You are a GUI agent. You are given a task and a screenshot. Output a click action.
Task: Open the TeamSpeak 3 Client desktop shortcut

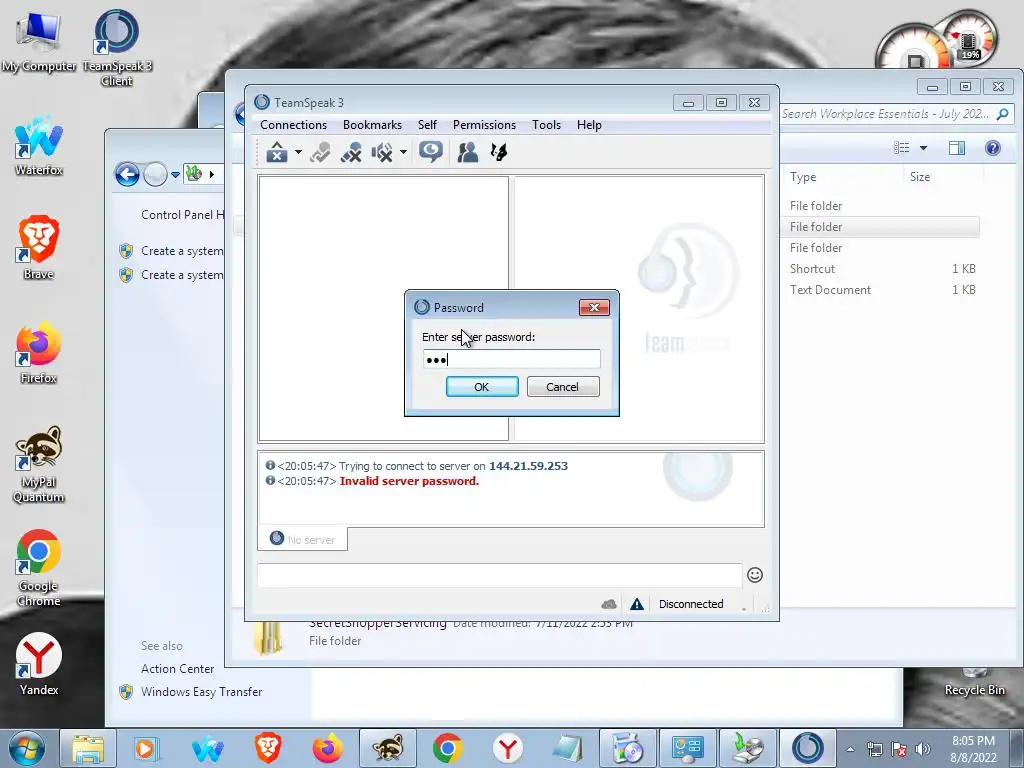click(116, 48)
